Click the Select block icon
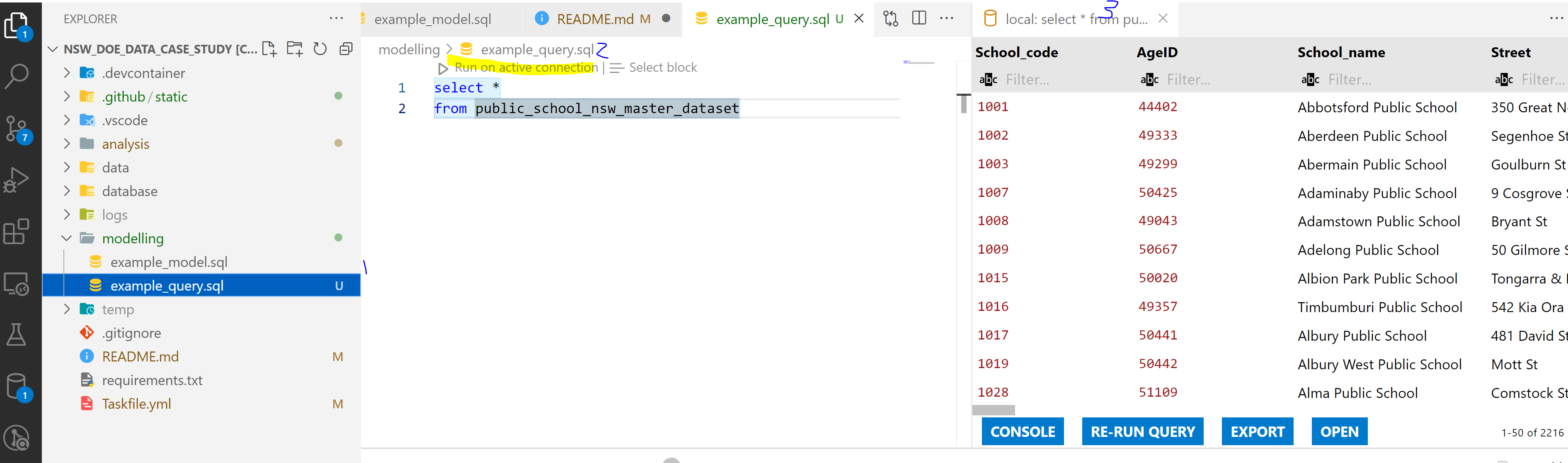The image size is (1568, 463). point(617,67)
